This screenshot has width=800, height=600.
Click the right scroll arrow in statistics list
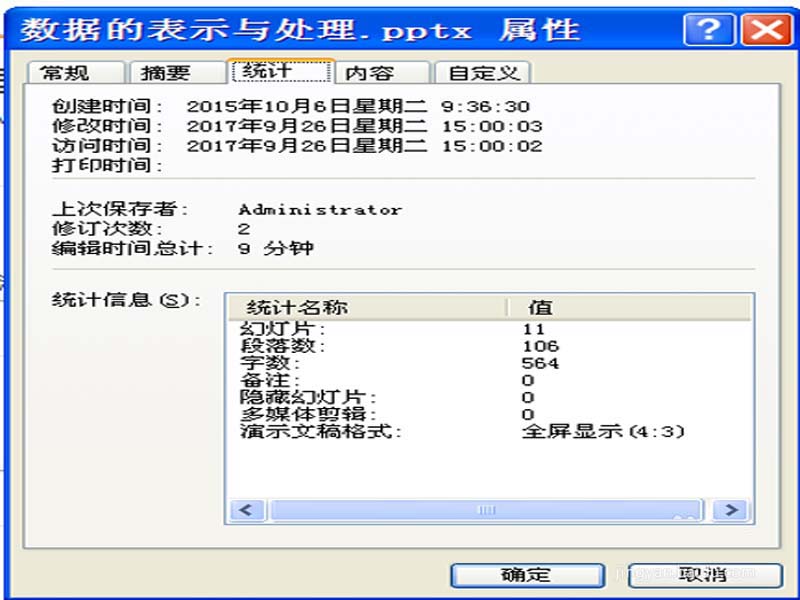pos(731,510)
